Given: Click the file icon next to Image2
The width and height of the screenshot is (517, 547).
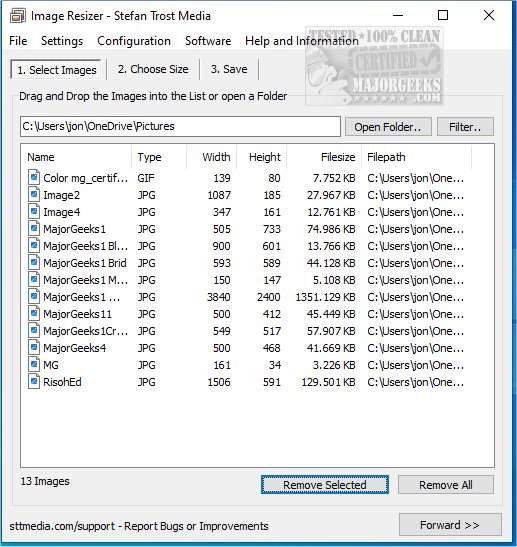Looking at the screenshot, I should [x=34, y=194].
